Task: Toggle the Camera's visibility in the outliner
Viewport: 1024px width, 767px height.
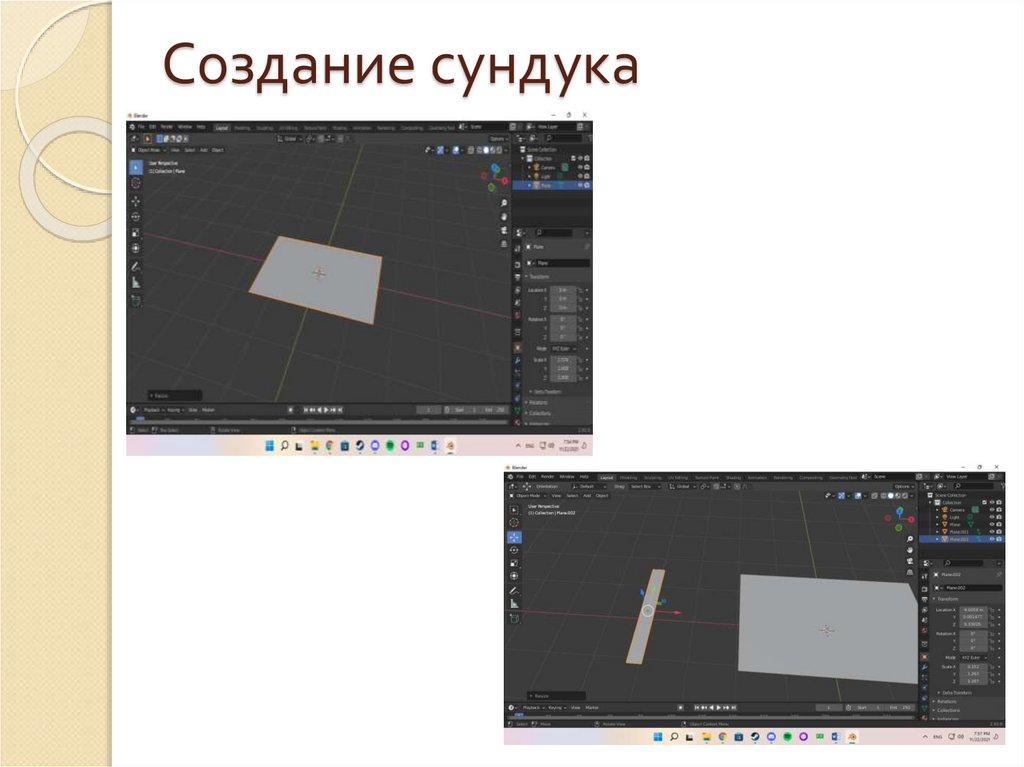Action: click(x=992, y=509)
